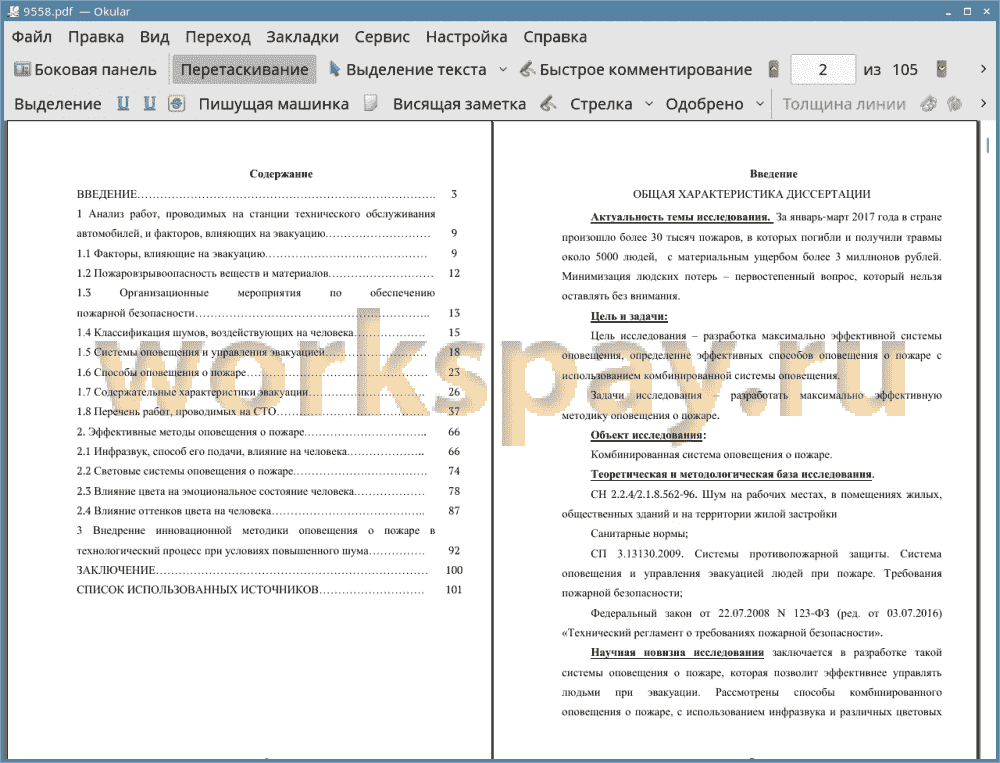Minimize the Okular window
The image size is (1000, 763).
click(950, 11)
